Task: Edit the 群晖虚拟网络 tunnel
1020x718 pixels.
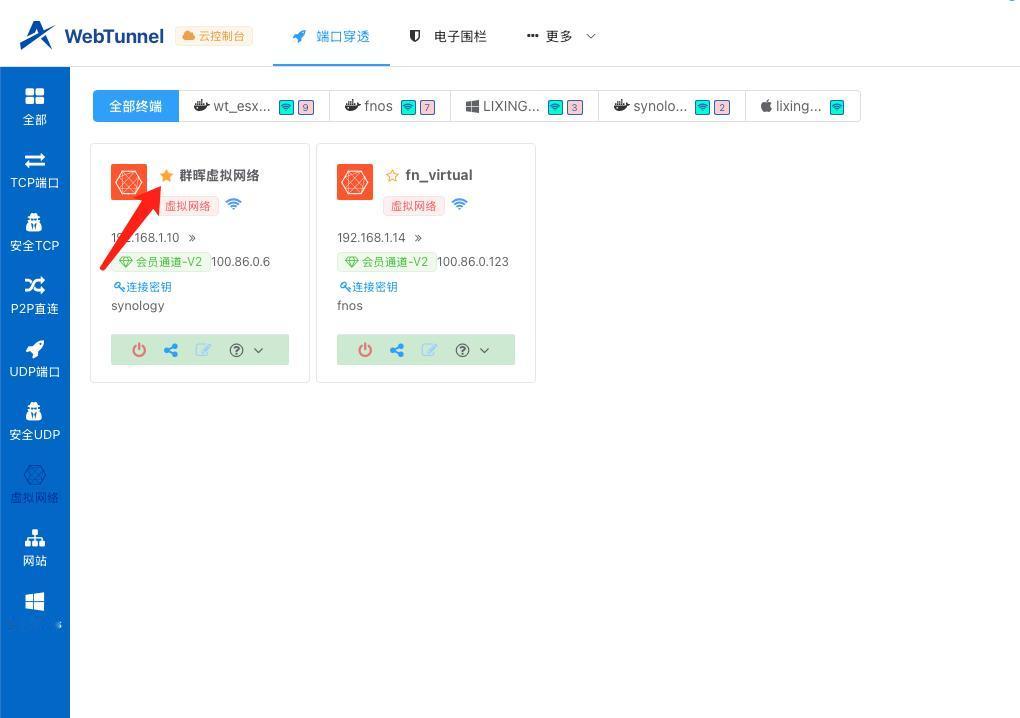Action: [x=203, y=350]
